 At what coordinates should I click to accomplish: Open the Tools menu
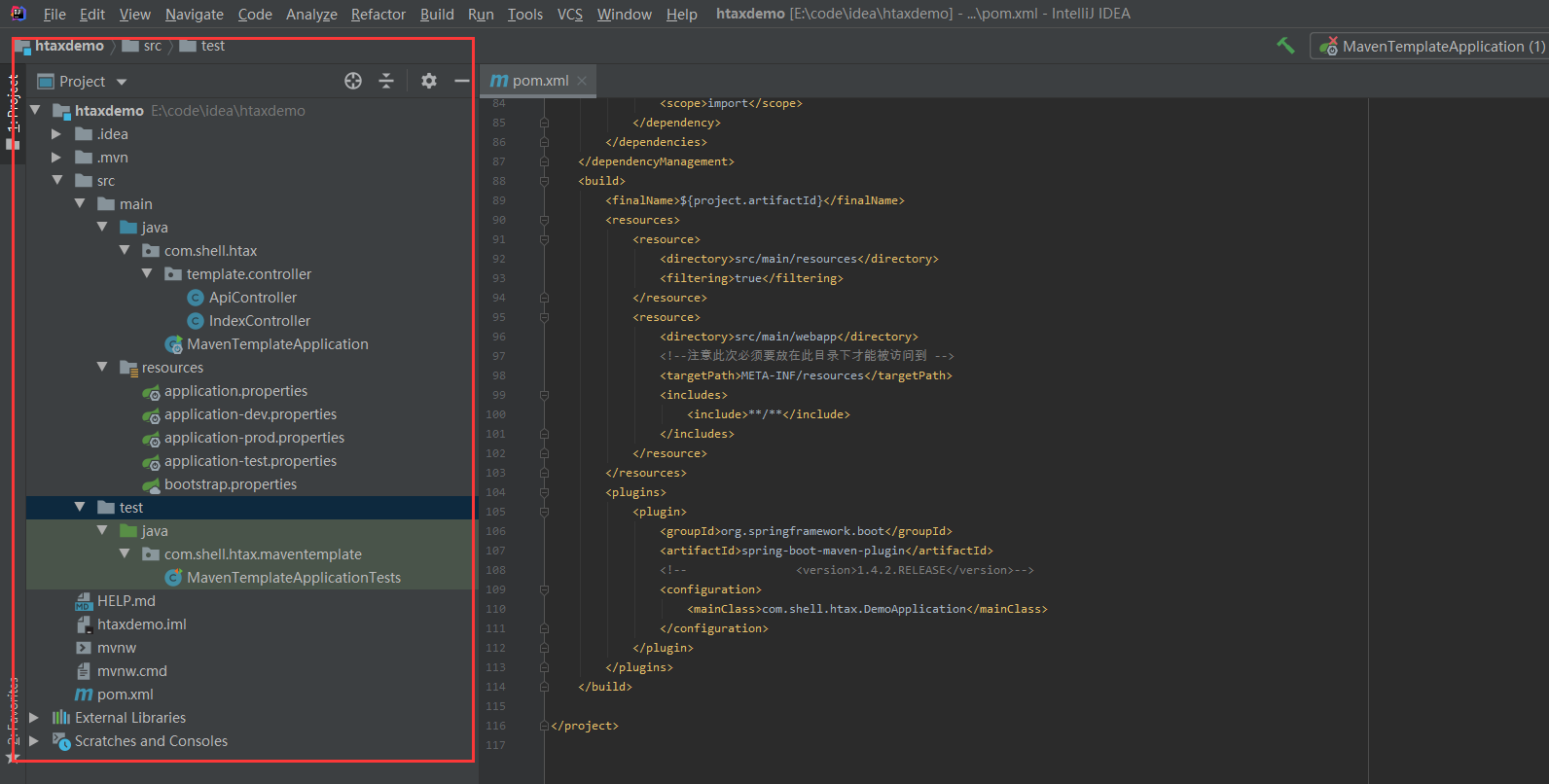tap(525, 14)
